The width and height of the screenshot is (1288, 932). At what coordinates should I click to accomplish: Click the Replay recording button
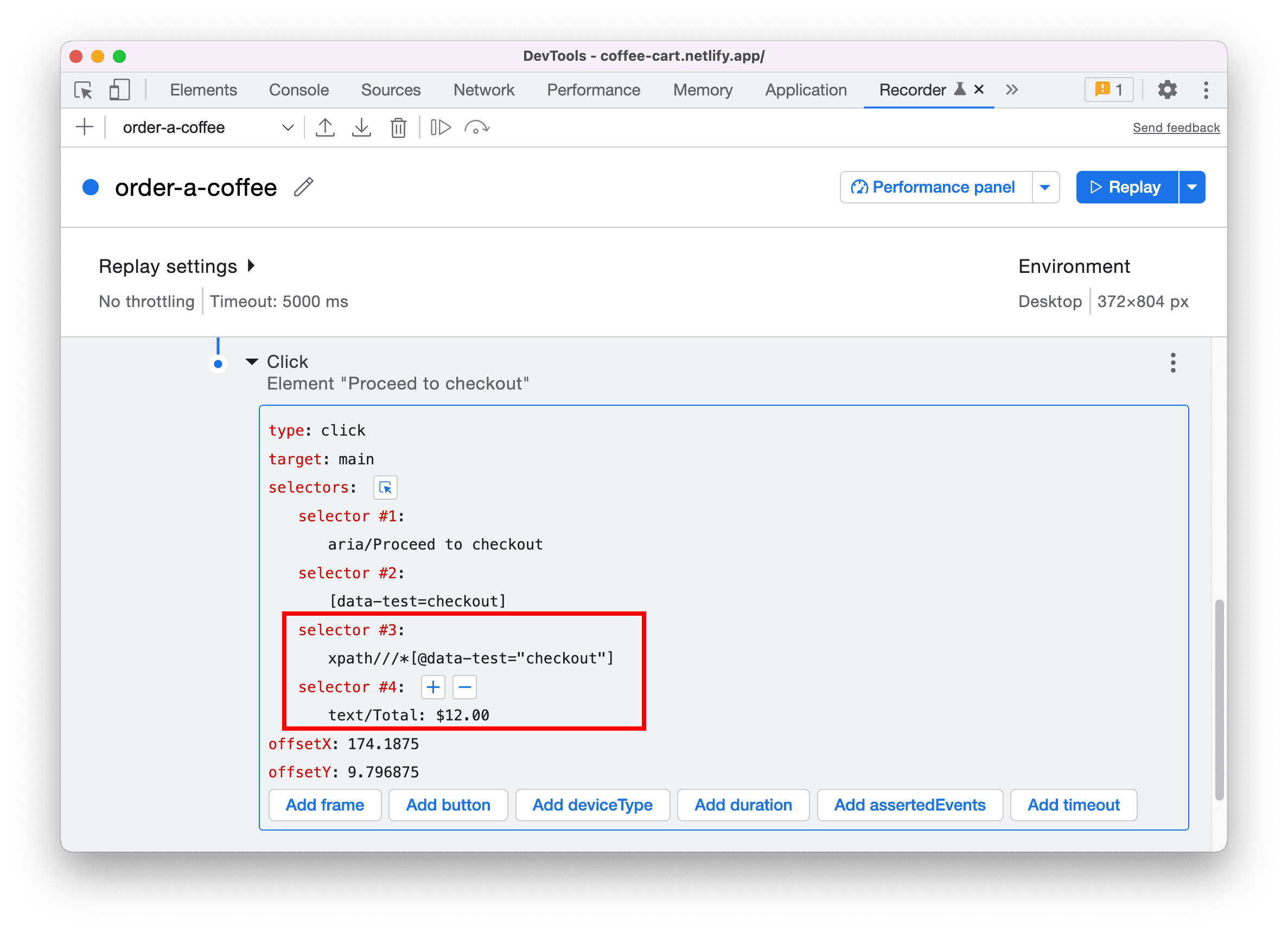point(1128,187)
